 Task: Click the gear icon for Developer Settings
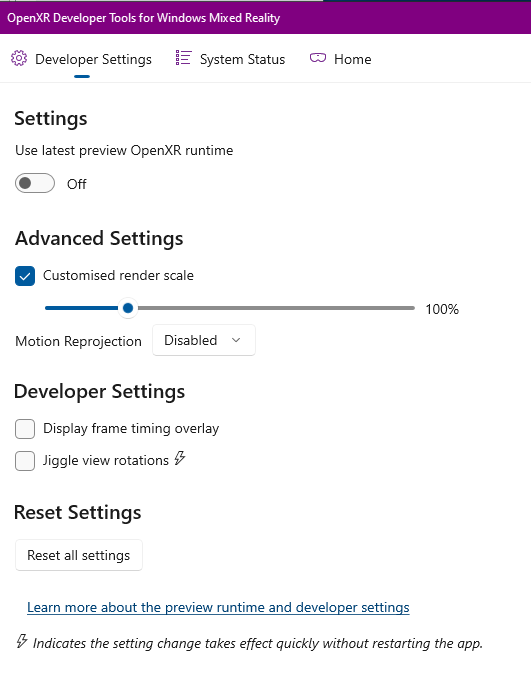click(19, 58)
